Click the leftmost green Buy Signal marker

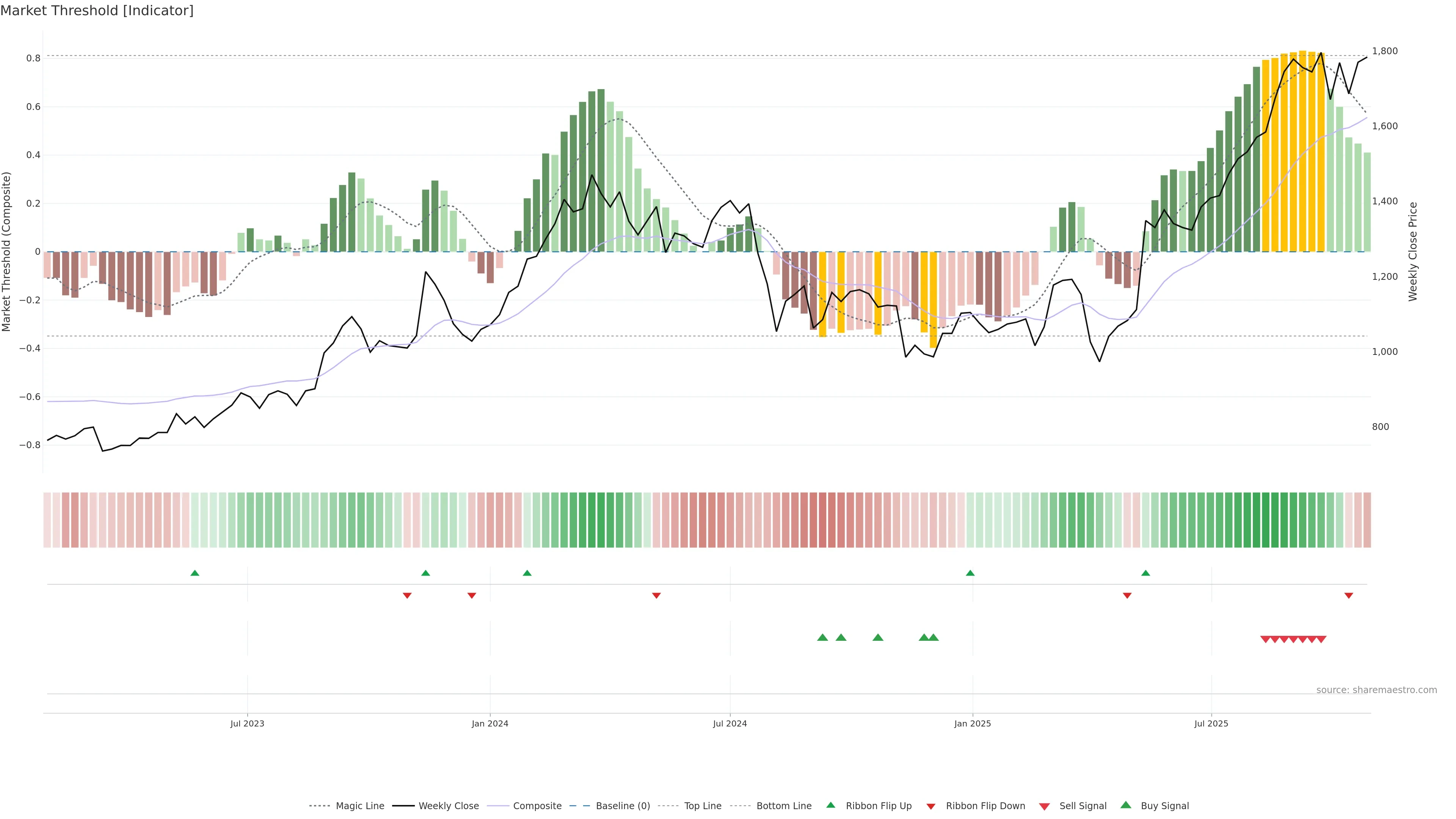pos(822,637)
